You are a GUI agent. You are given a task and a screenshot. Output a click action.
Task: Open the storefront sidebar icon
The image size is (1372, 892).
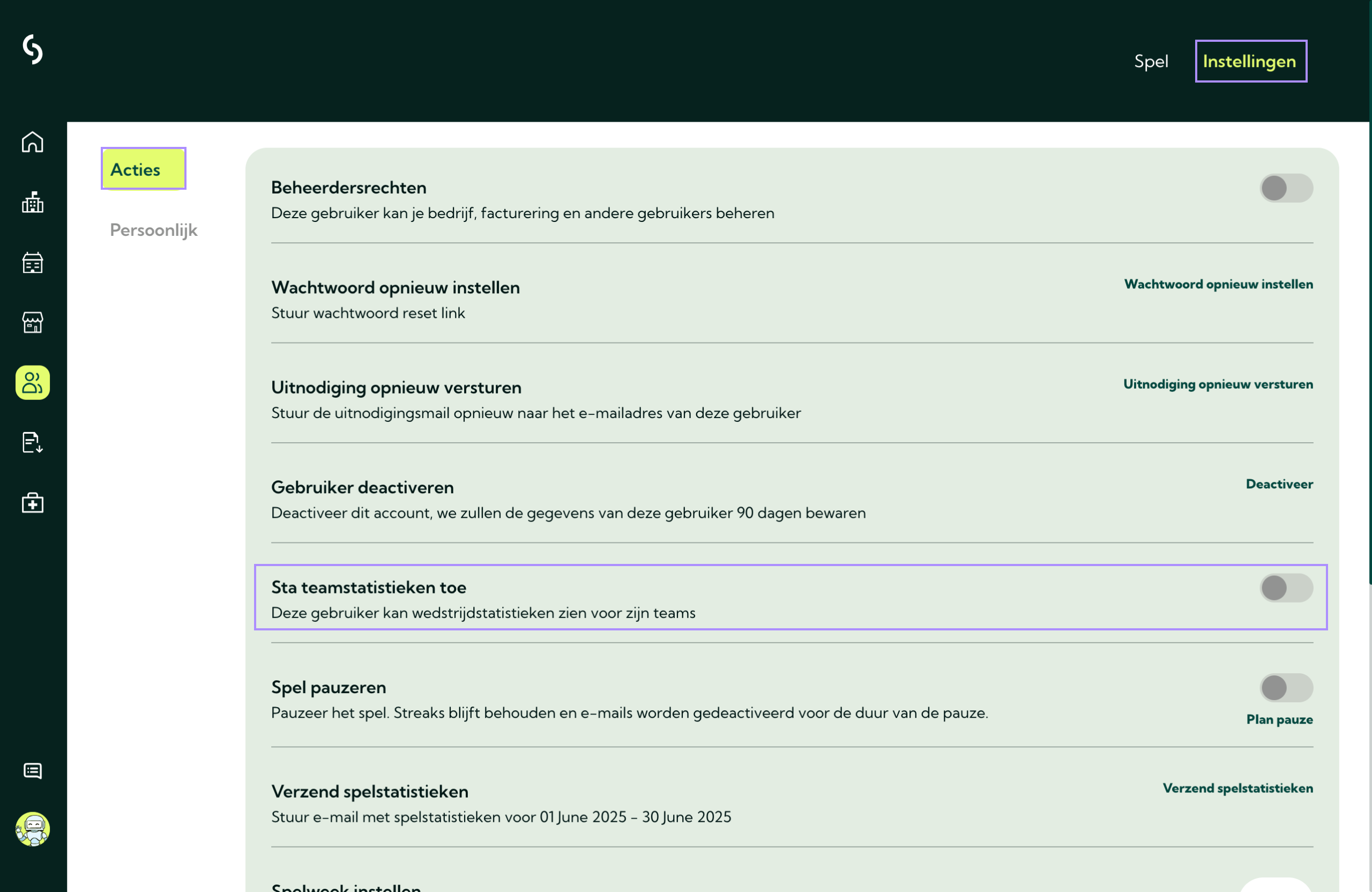pos(33,322)
